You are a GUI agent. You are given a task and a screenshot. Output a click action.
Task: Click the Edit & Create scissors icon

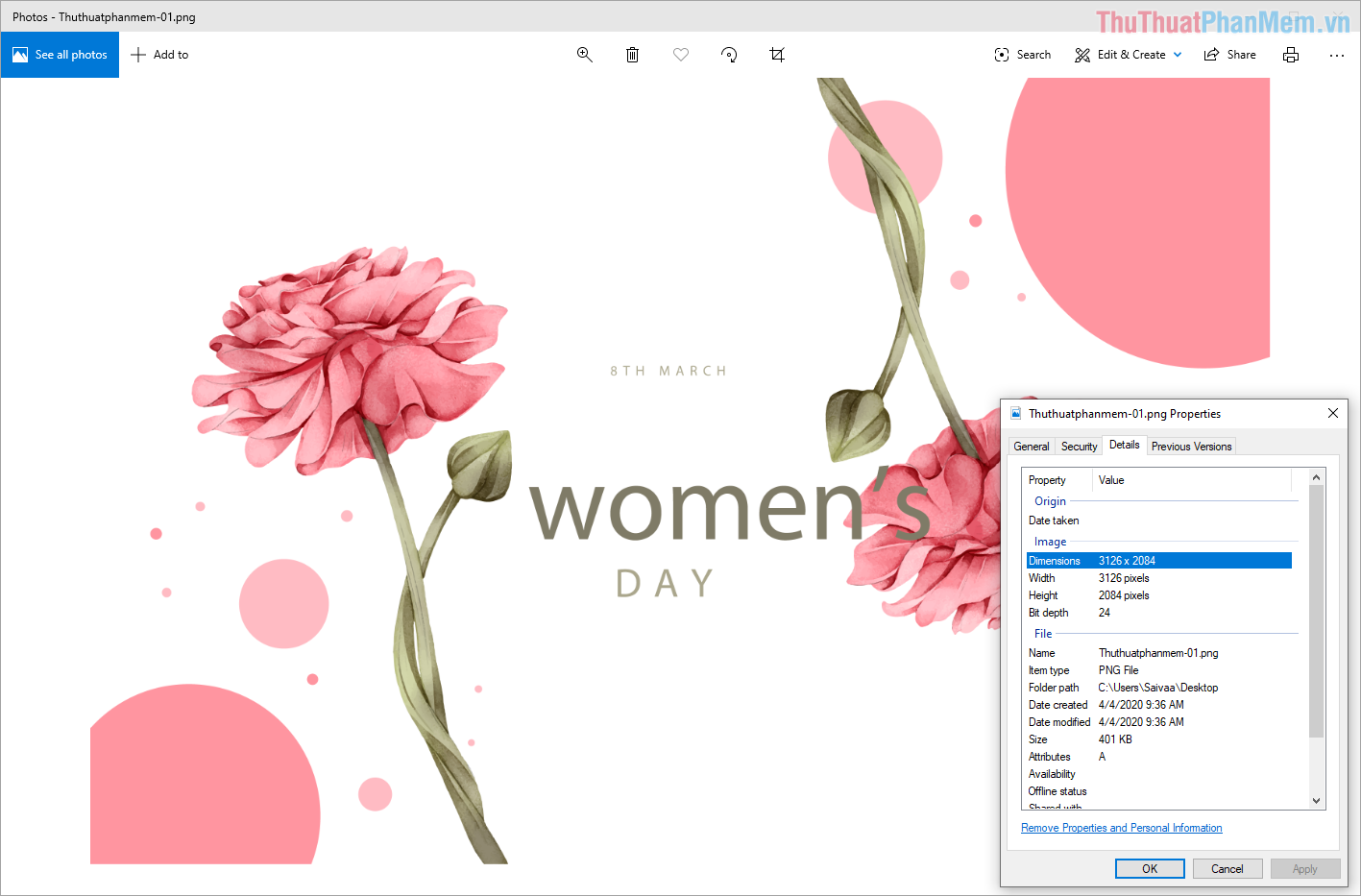pyautogui.click(x=1082, y=55)
